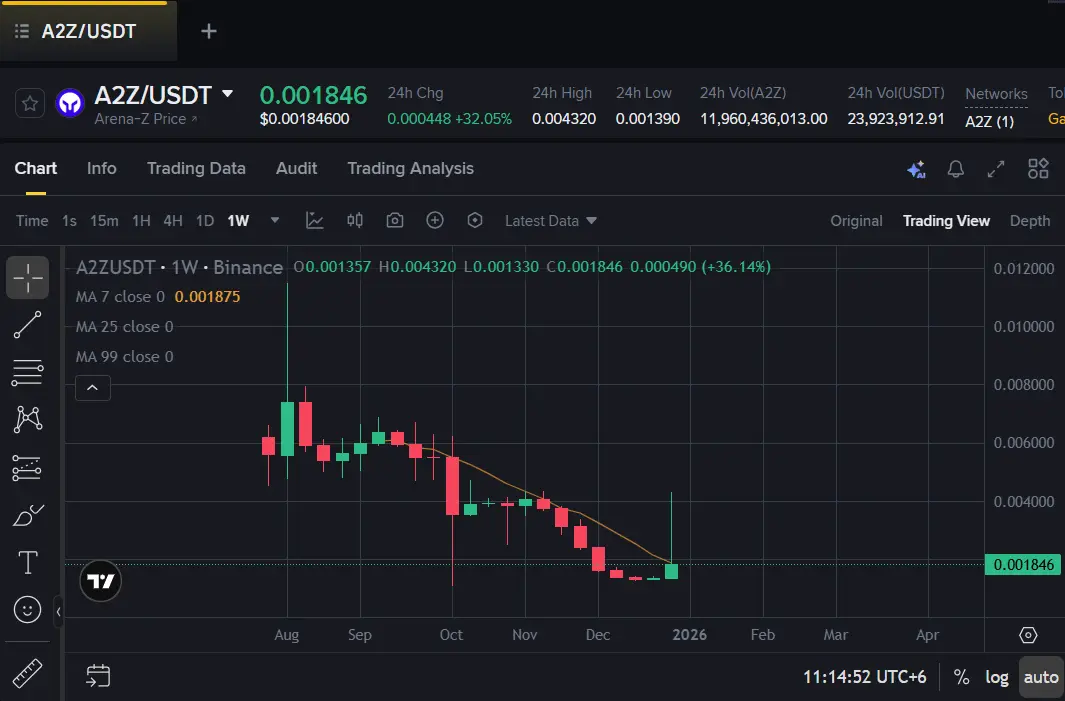Toggle log scale mode
1065x701 pixels.
(x=996, y=677)
